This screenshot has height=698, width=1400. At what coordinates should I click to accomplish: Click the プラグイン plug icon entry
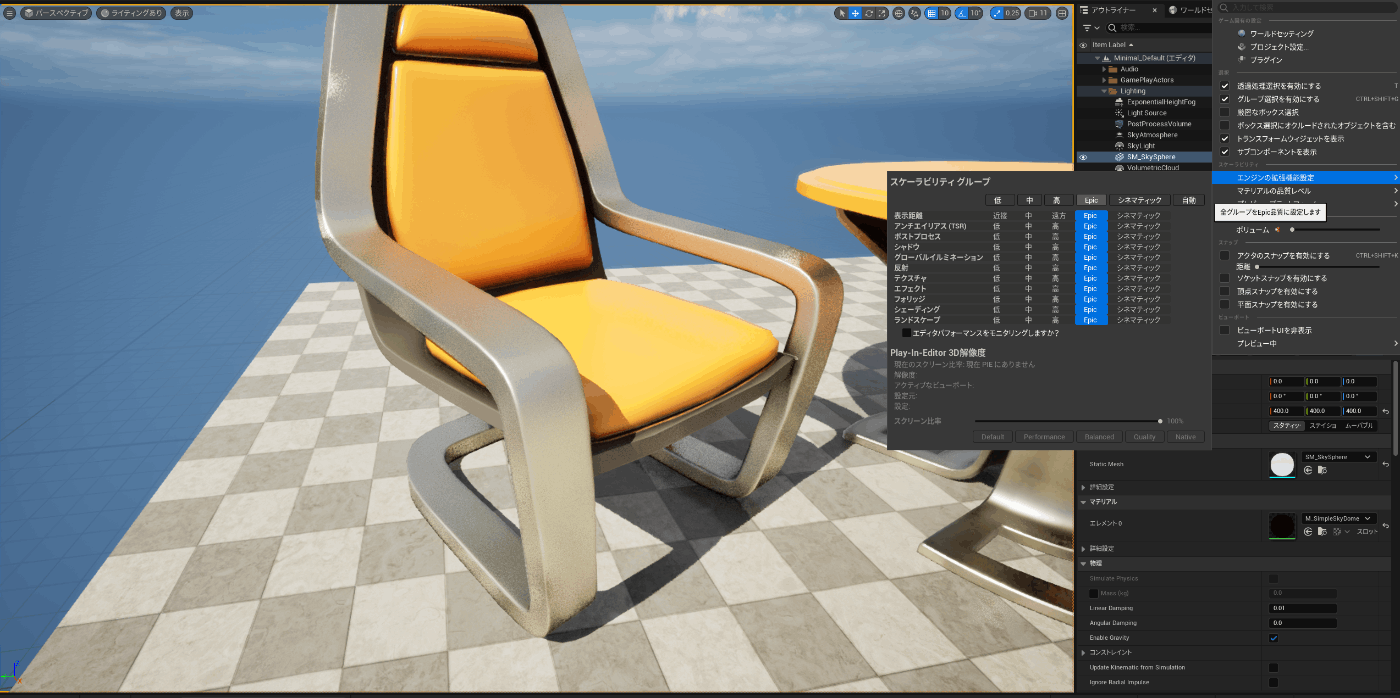click(1305, 60)
